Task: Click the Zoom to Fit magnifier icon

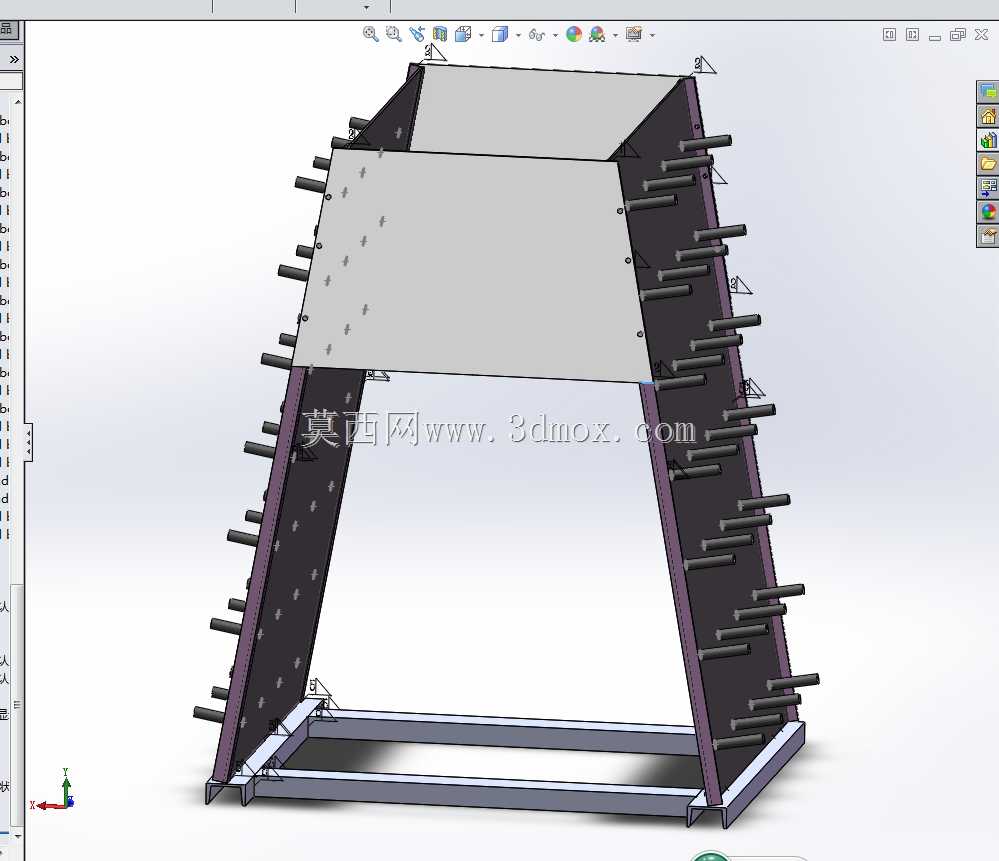Action: coord(371,34)
